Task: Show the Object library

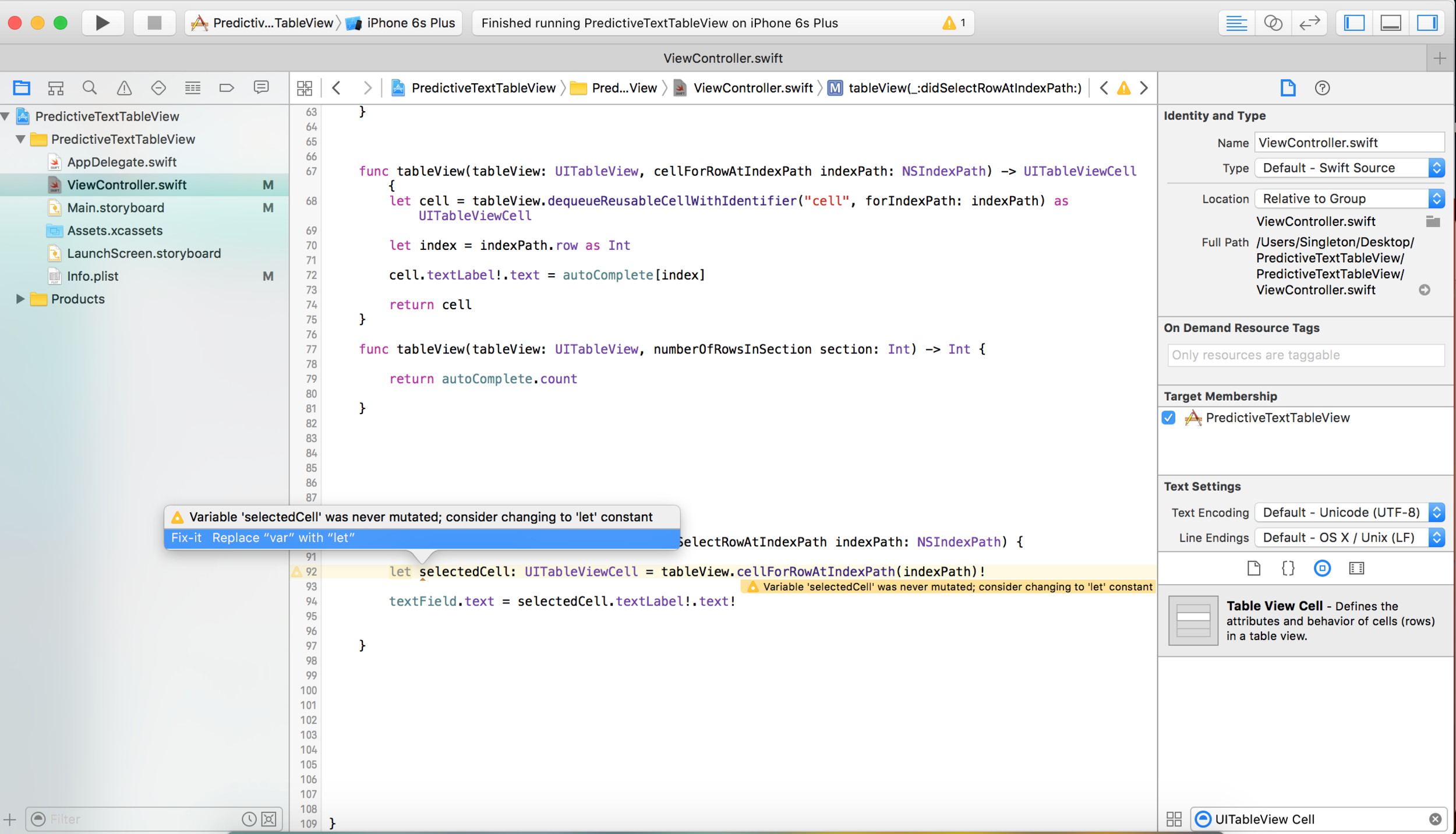Action: (1322, 568)
